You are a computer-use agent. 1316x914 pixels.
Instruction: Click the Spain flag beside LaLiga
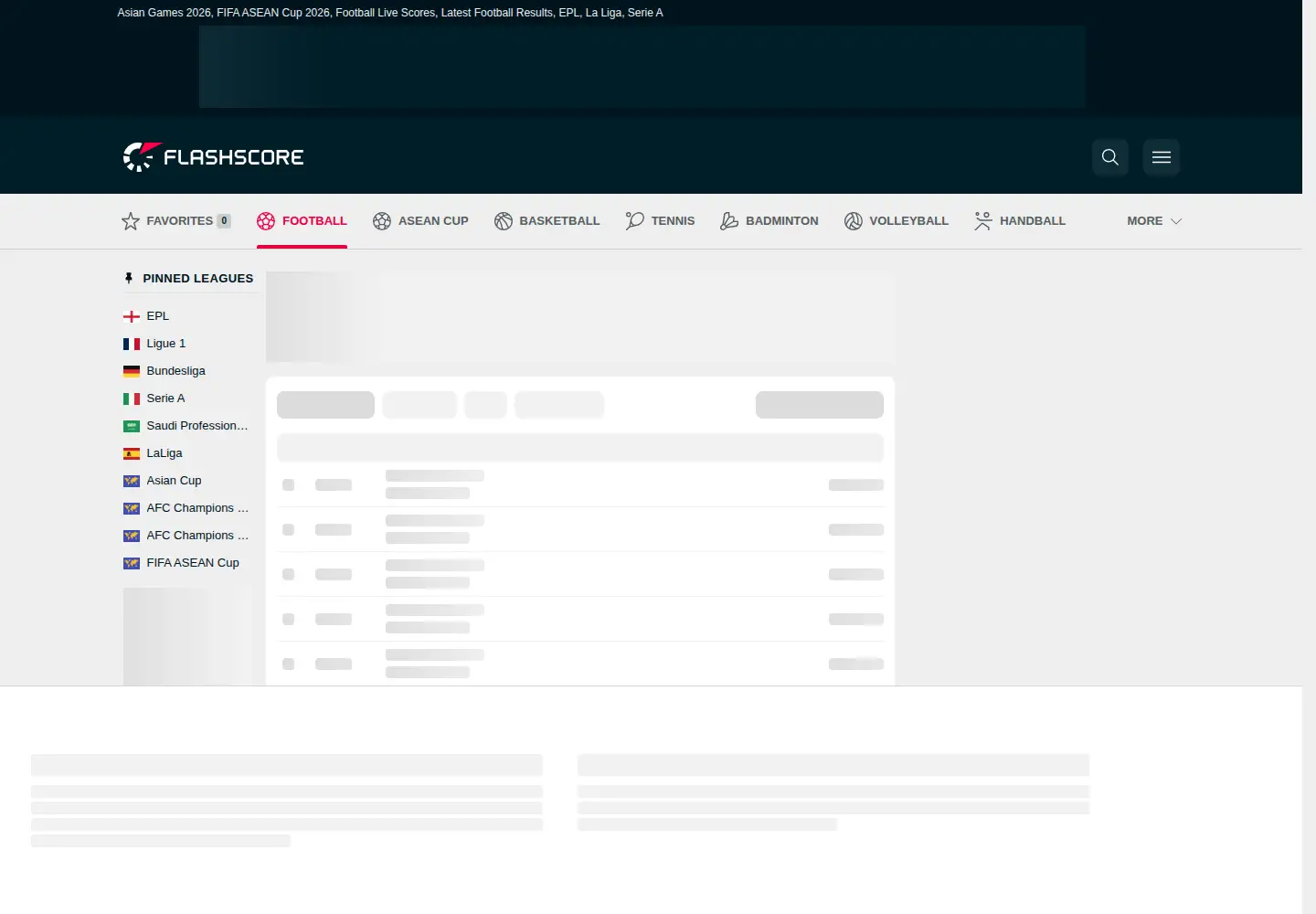(132, 453)
